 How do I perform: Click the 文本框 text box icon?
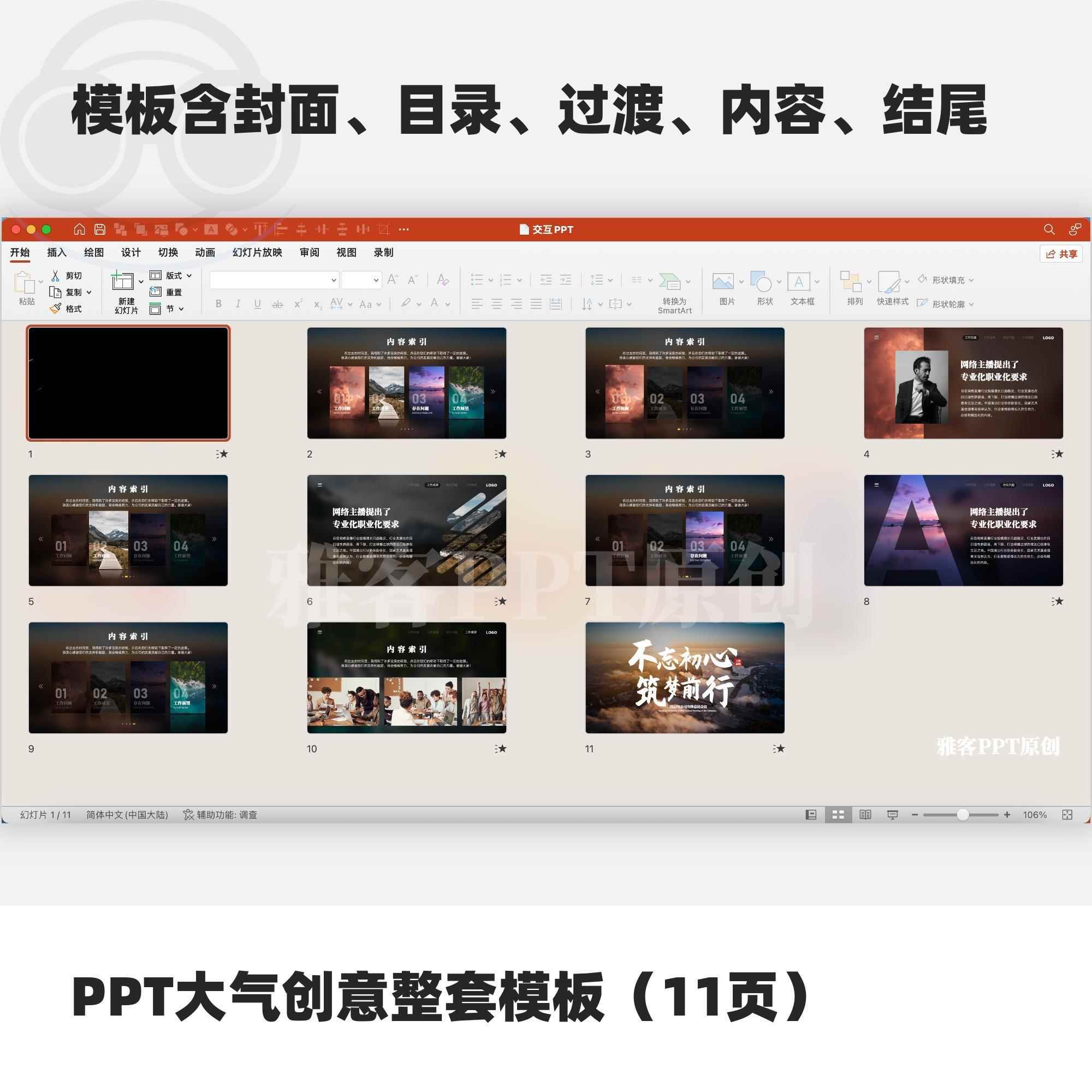[x=798, y=281]
